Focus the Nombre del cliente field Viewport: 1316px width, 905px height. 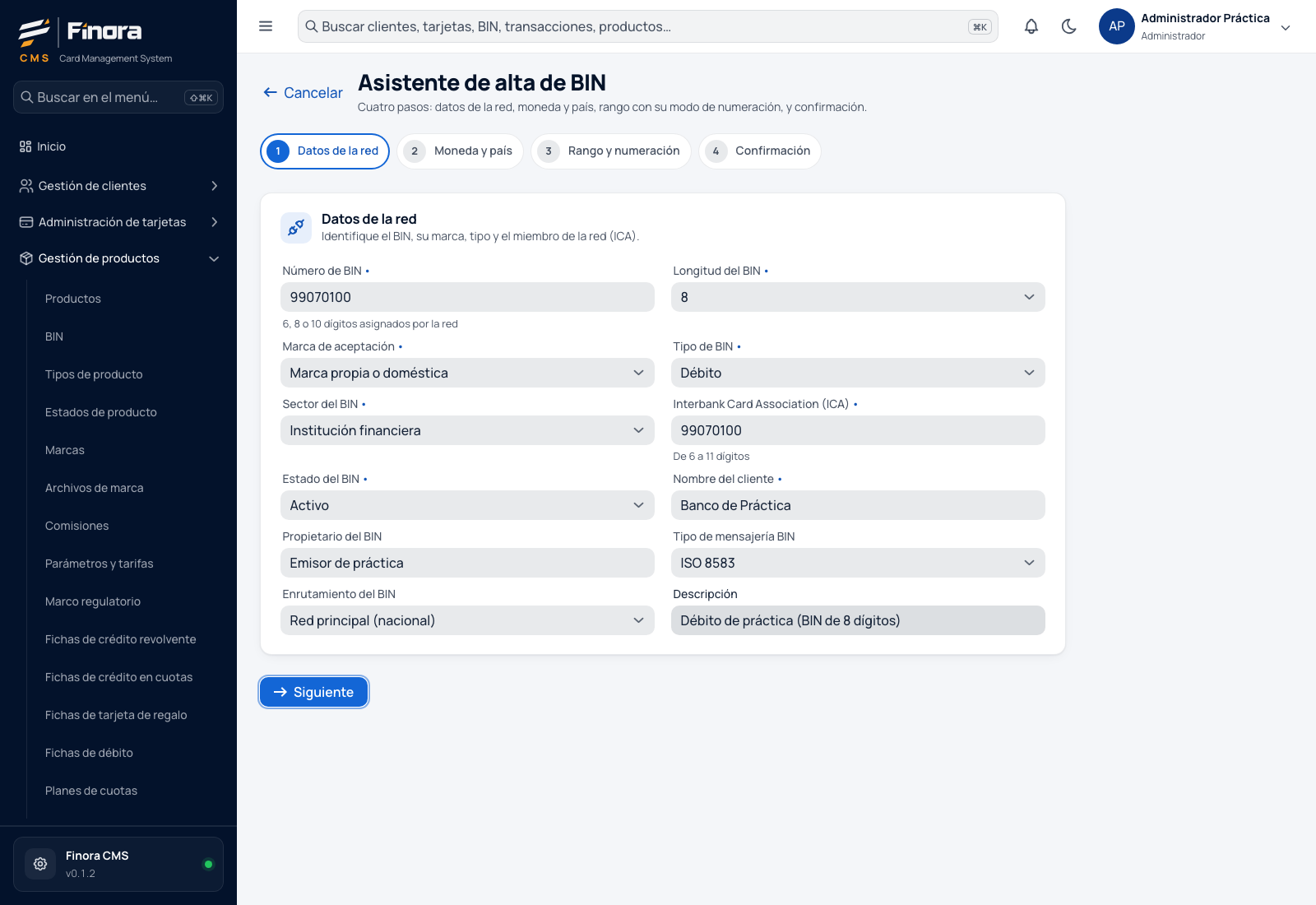pos(858,505)
